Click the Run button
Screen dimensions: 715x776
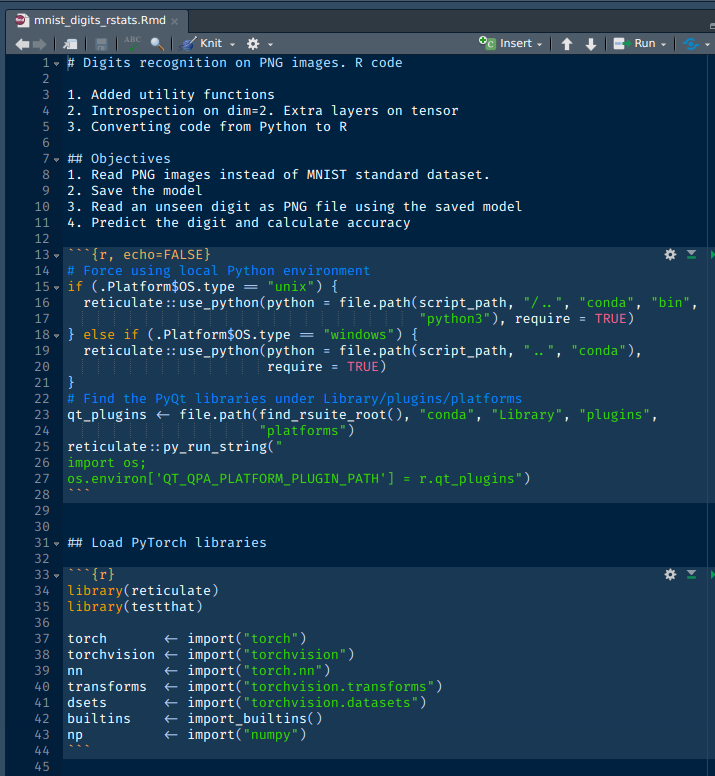(x=636, y=43)
